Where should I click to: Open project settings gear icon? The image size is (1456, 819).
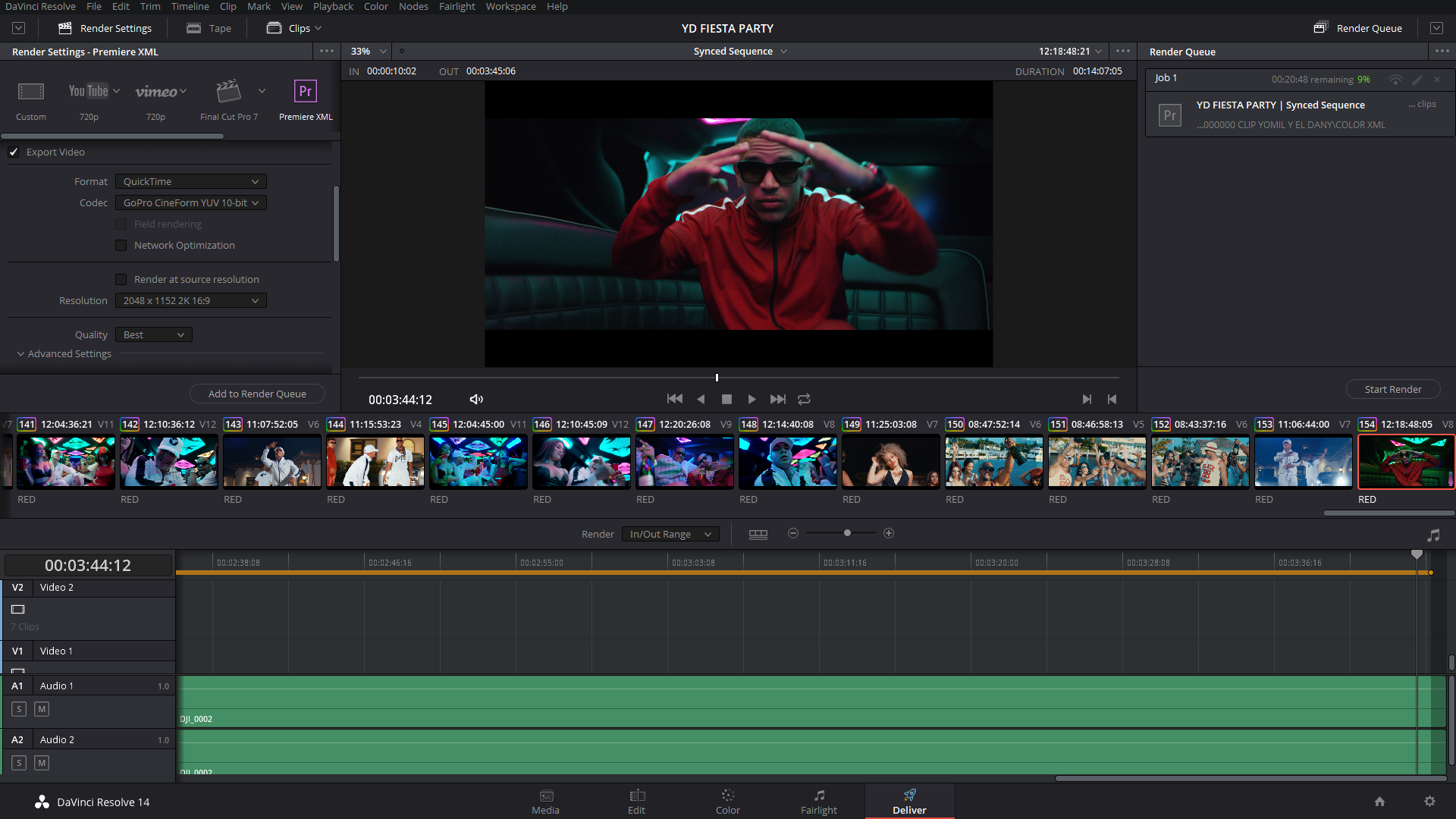[x=1429, y=802]
